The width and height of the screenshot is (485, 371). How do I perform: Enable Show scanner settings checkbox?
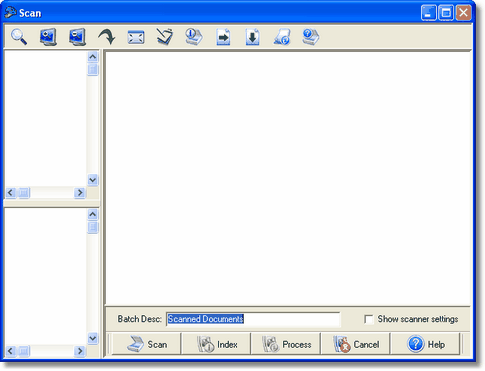click(x=369, y=319)
